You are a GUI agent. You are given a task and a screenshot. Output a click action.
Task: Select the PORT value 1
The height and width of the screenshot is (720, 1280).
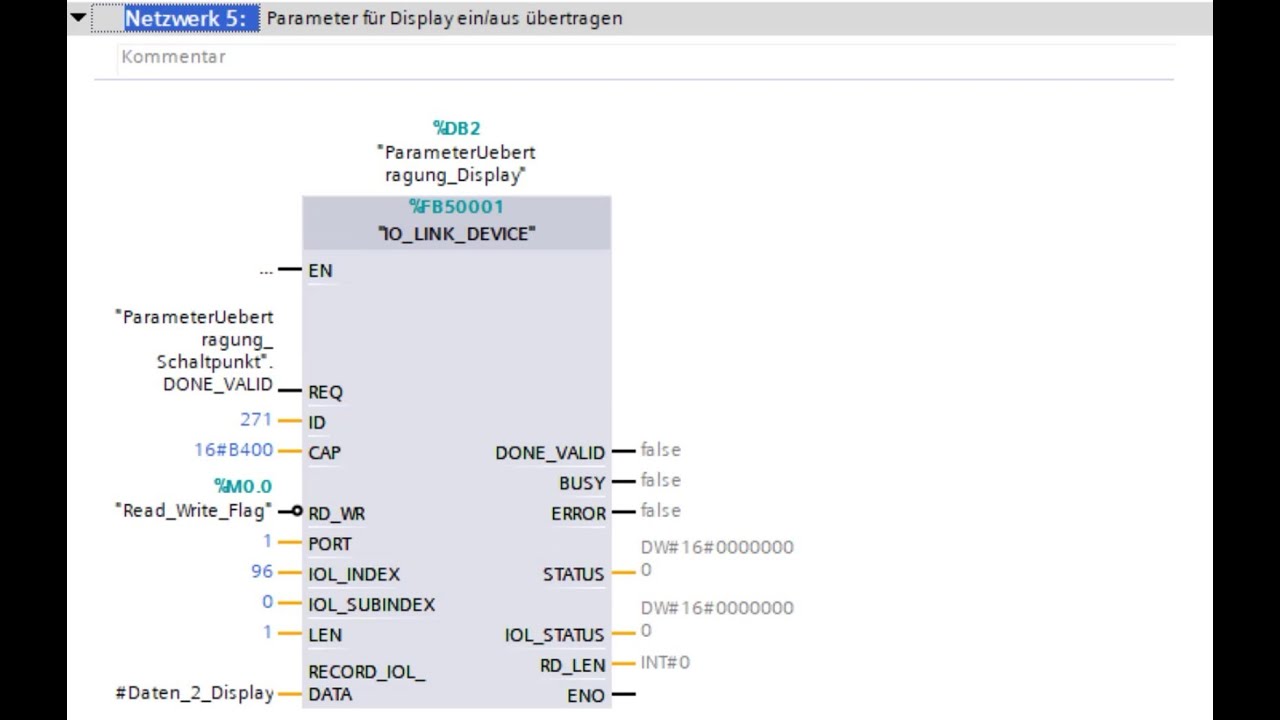tap(267, 541)
